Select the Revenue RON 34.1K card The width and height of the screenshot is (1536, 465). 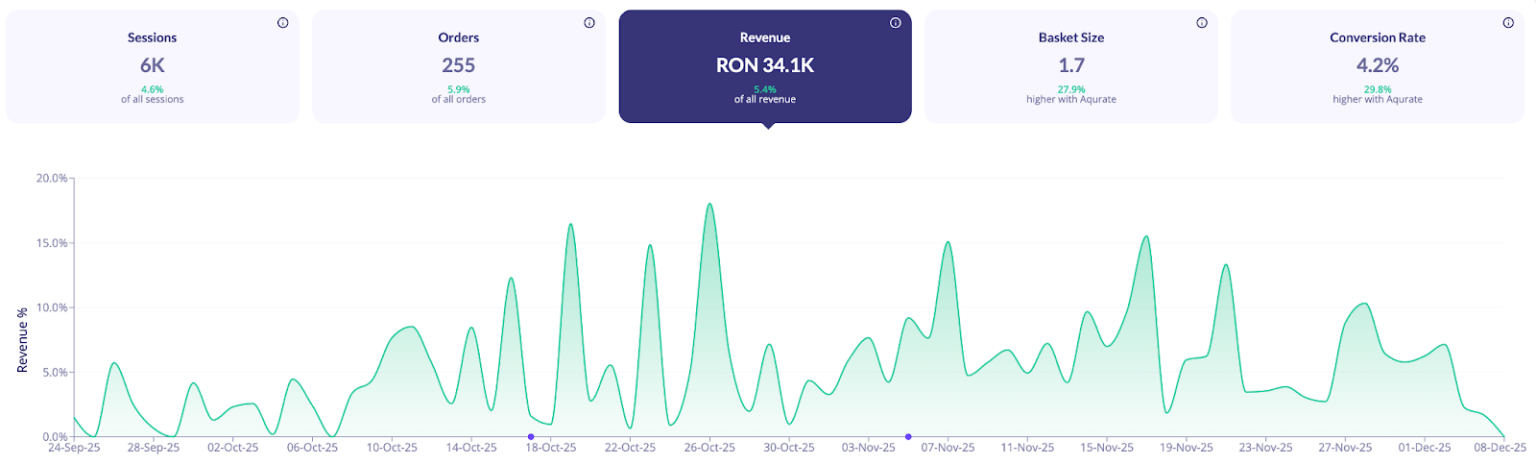[765, 67]
